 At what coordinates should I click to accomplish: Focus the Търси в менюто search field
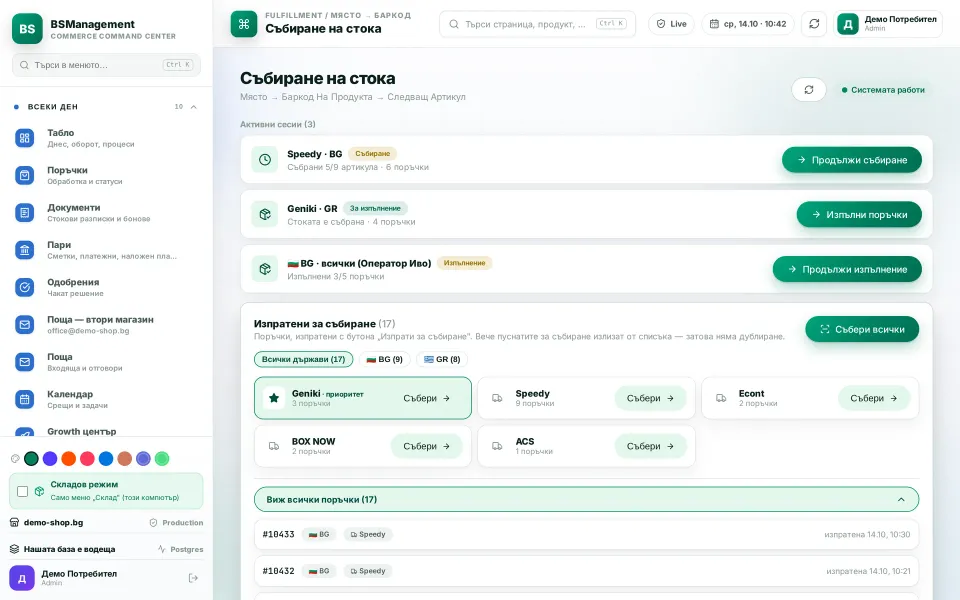tap(107, 65)
